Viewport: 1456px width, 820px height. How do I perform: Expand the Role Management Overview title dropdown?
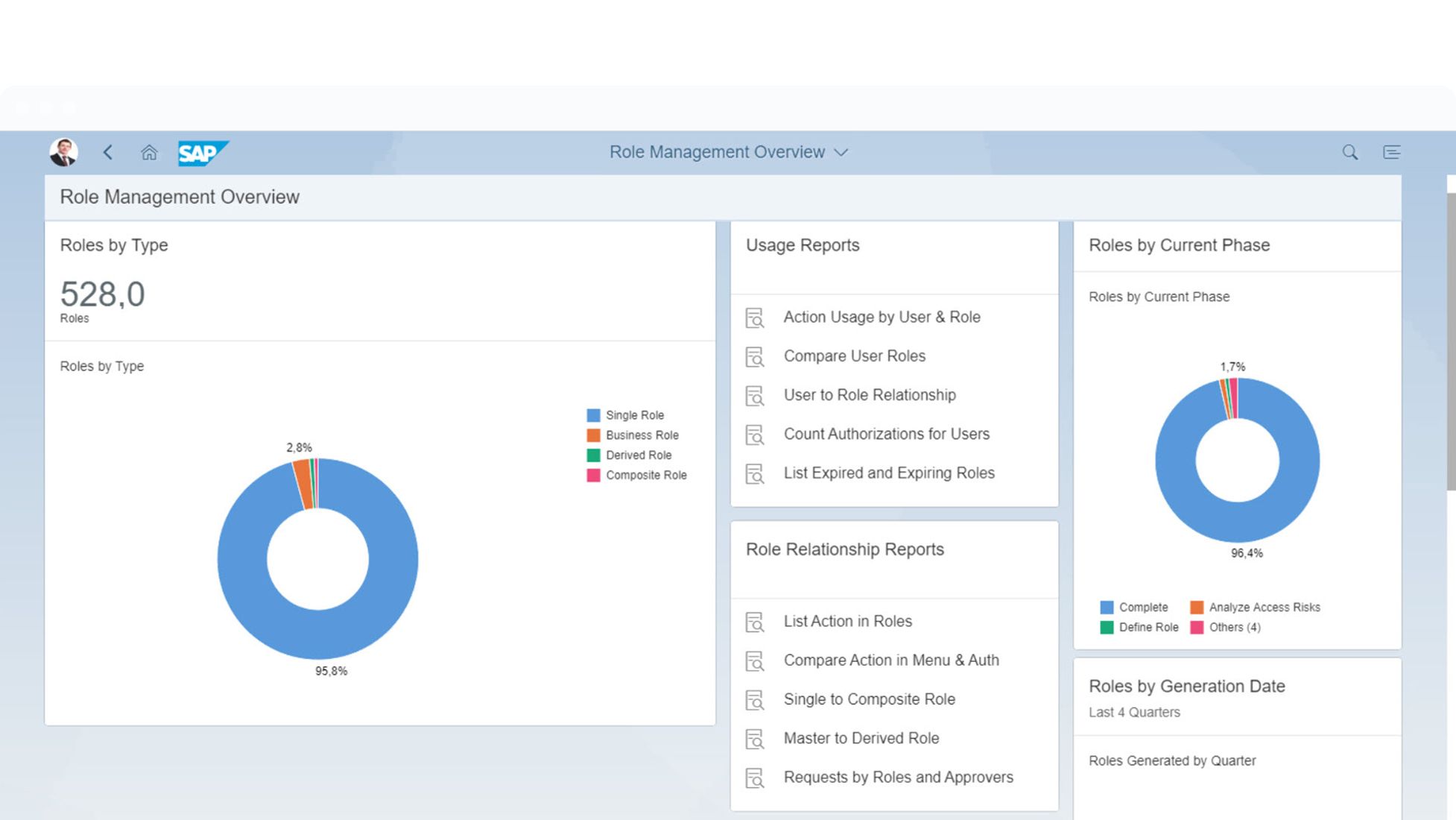pos(841,152)
